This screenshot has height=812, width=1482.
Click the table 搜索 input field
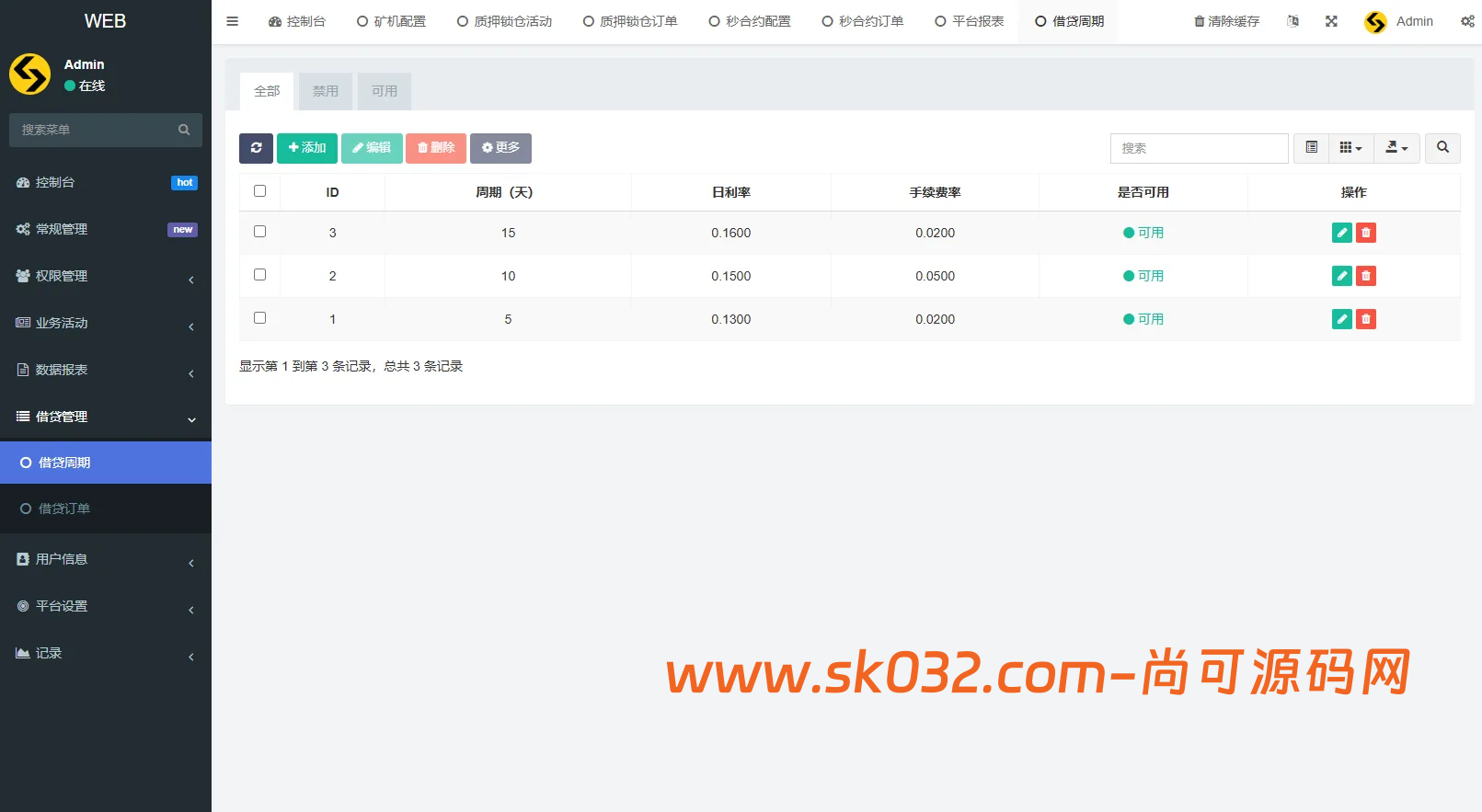coord(1200,148)
